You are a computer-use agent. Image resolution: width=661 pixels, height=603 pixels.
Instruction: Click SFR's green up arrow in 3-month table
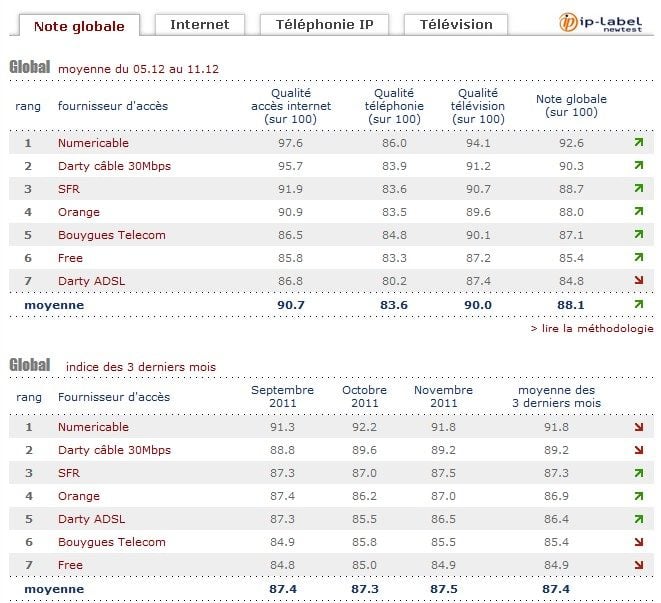tap(638, 473)
